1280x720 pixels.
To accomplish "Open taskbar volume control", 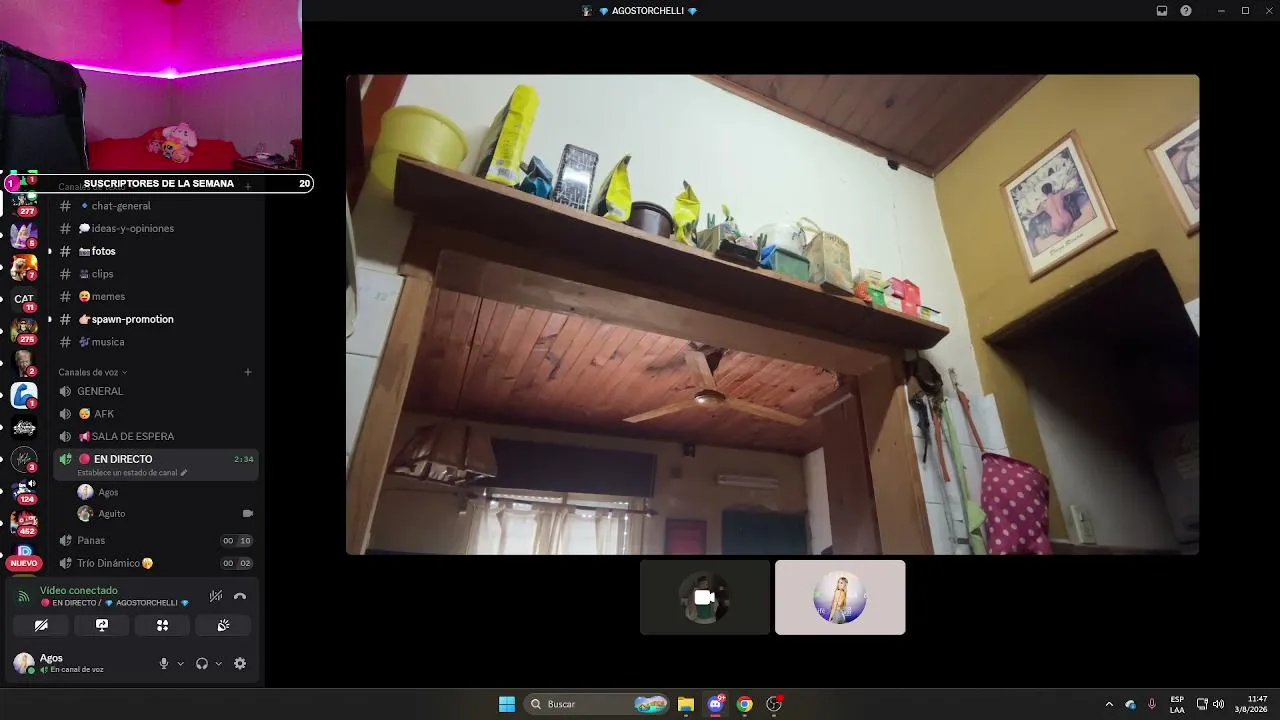I will pyautogui.click(x=1218, y=704).
